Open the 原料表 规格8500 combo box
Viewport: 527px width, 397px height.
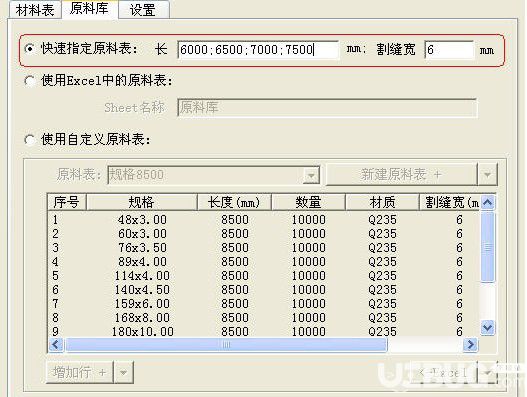pyautogui.click(x=213, y=175)
